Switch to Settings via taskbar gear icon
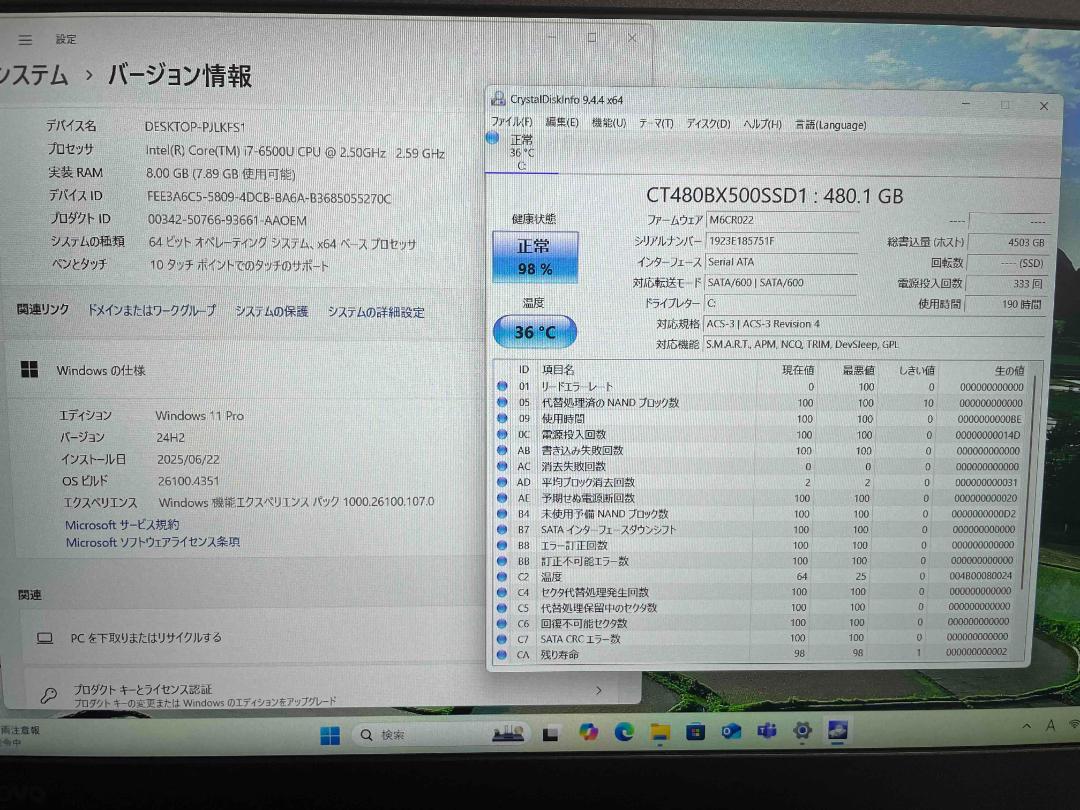 coord(802,730)
